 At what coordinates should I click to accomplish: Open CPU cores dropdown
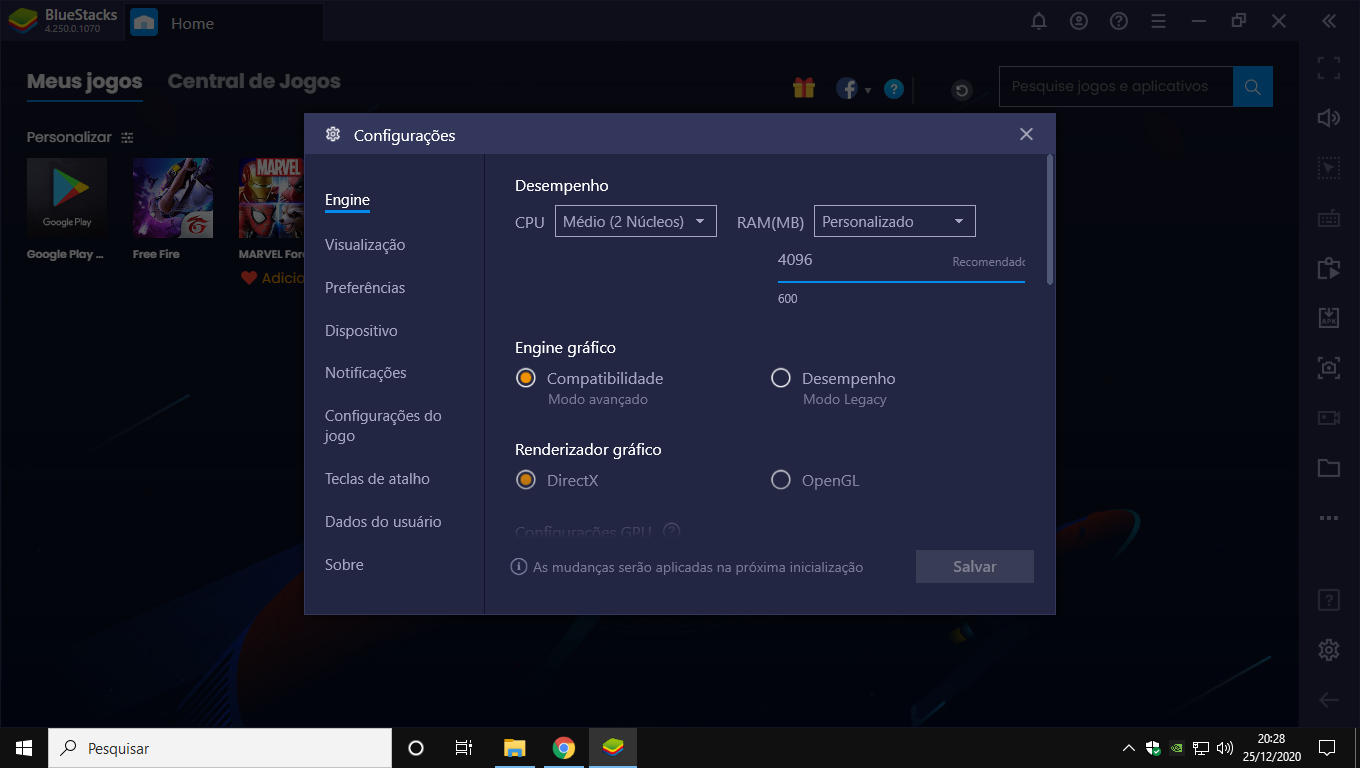(x=636, y=221)
